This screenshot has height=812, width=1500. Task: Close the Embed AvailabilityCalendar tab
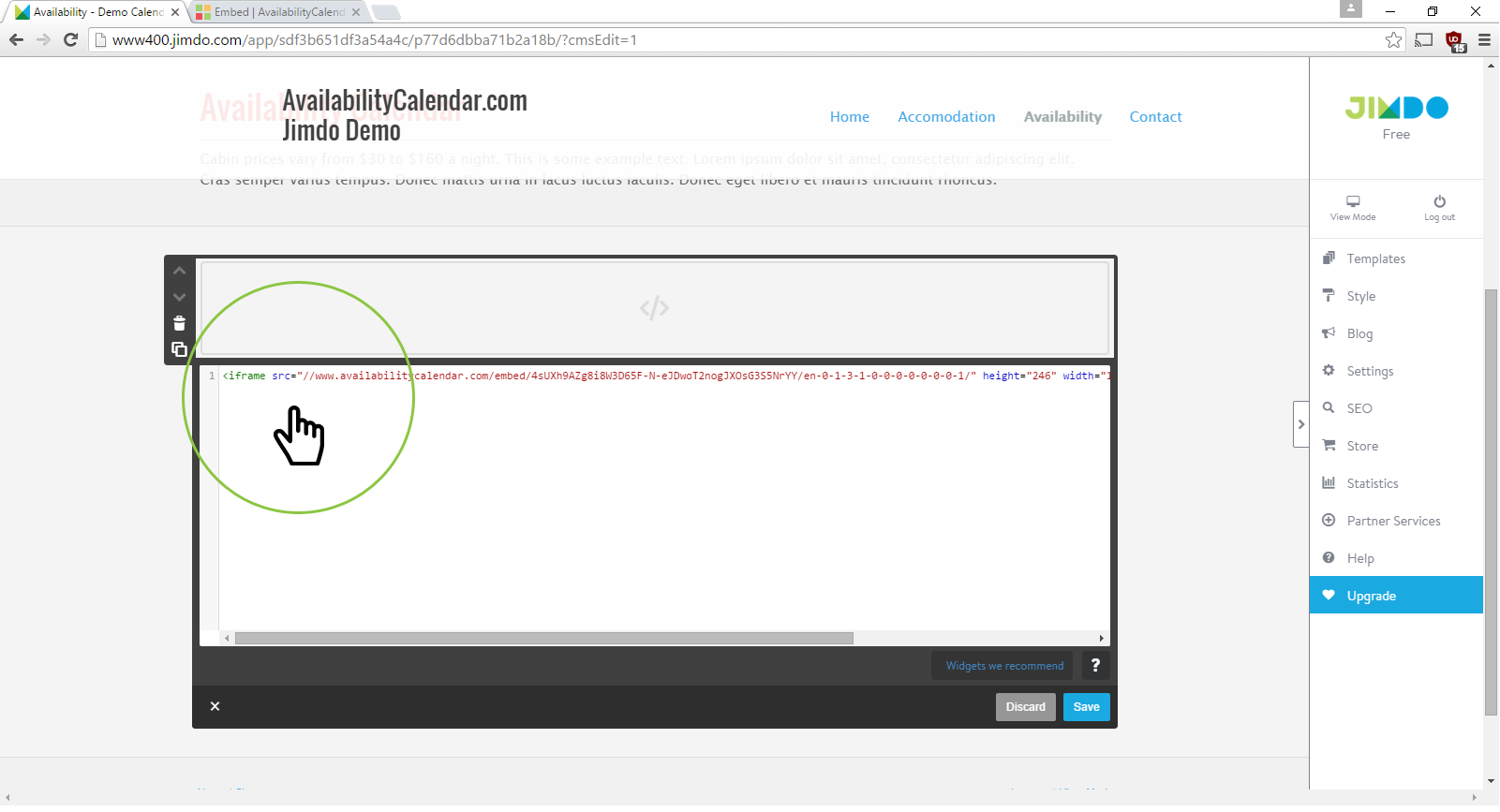[x=356, y=12]
